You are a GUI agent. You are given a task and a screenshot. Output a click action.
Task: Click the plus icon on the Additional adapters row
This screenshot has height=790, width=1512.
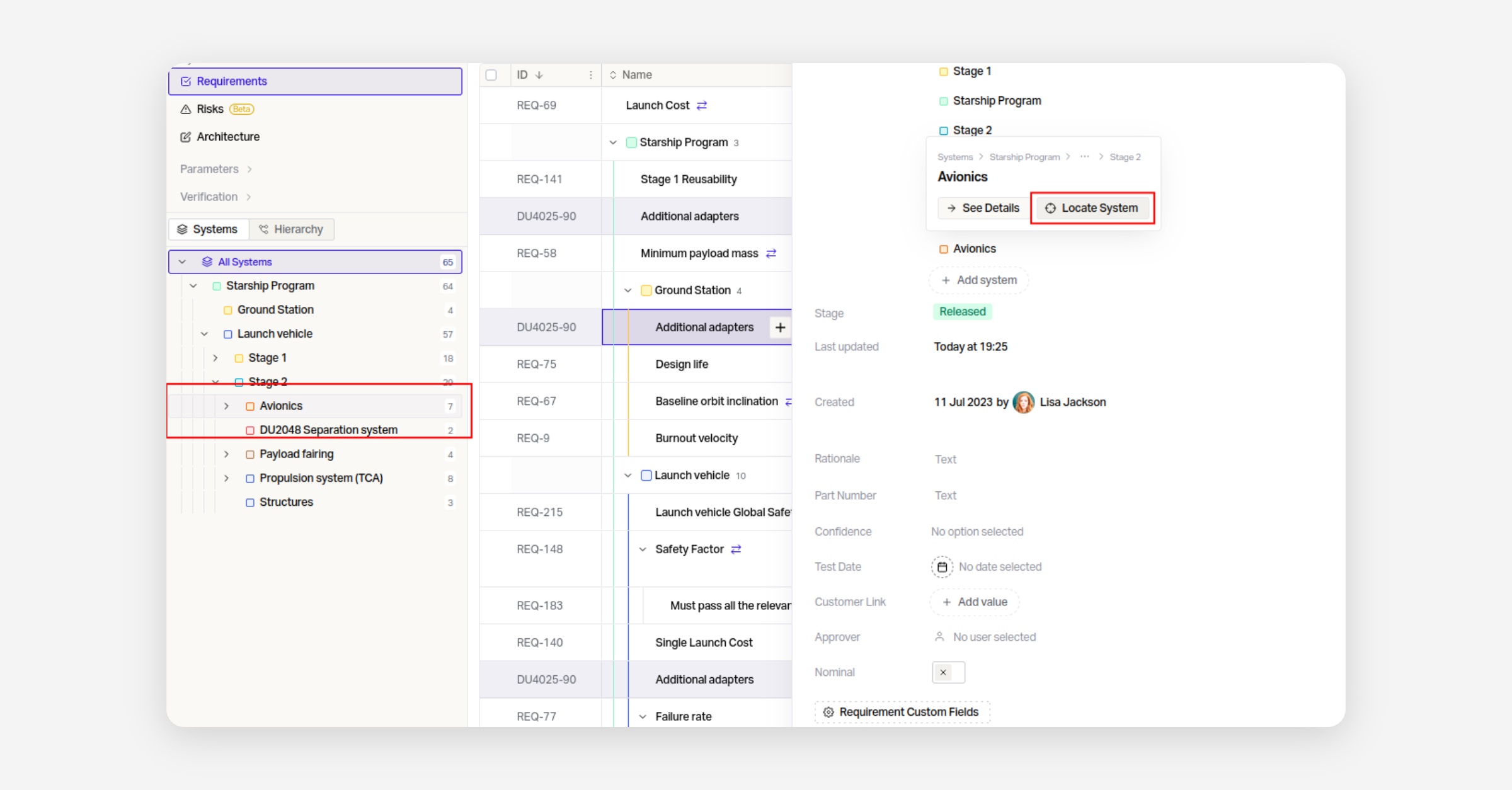pos(780,327)
